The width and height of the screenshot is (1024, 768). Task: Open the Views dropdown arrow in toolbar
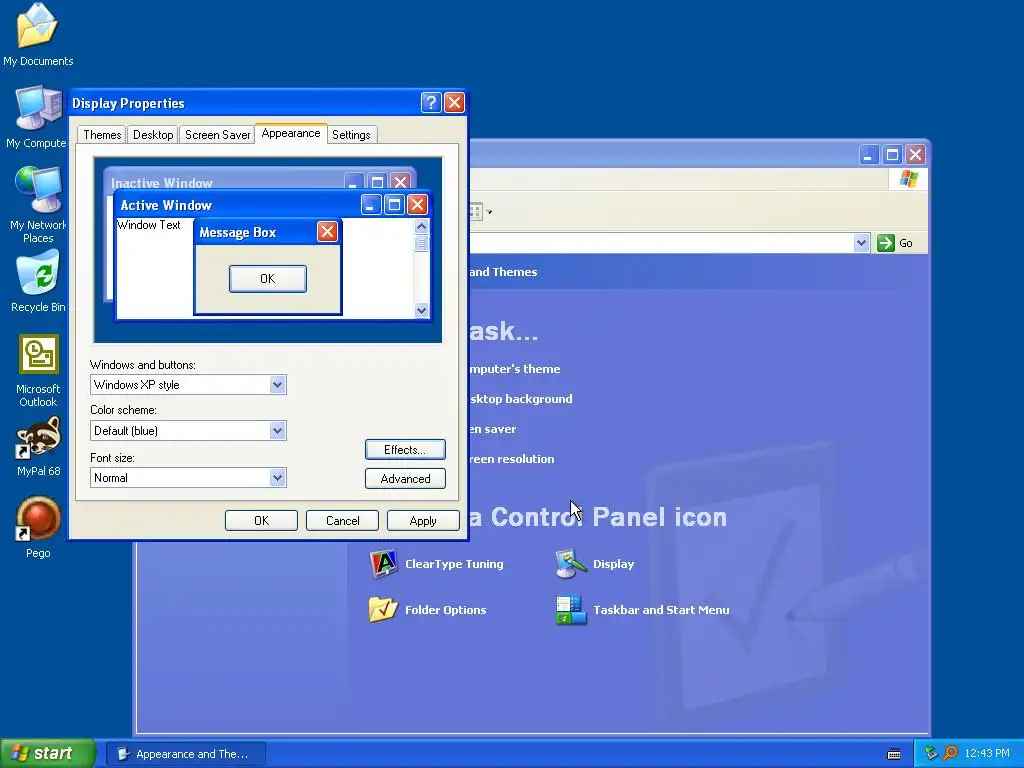tap(490, 212)
